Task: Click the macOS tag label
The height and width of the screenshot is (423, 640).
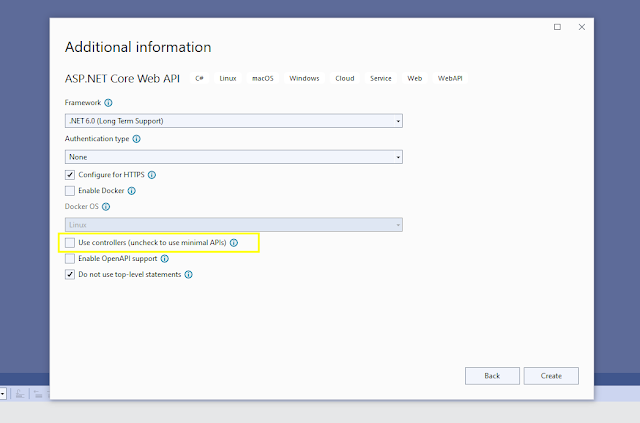Action: tap(263, 78)
